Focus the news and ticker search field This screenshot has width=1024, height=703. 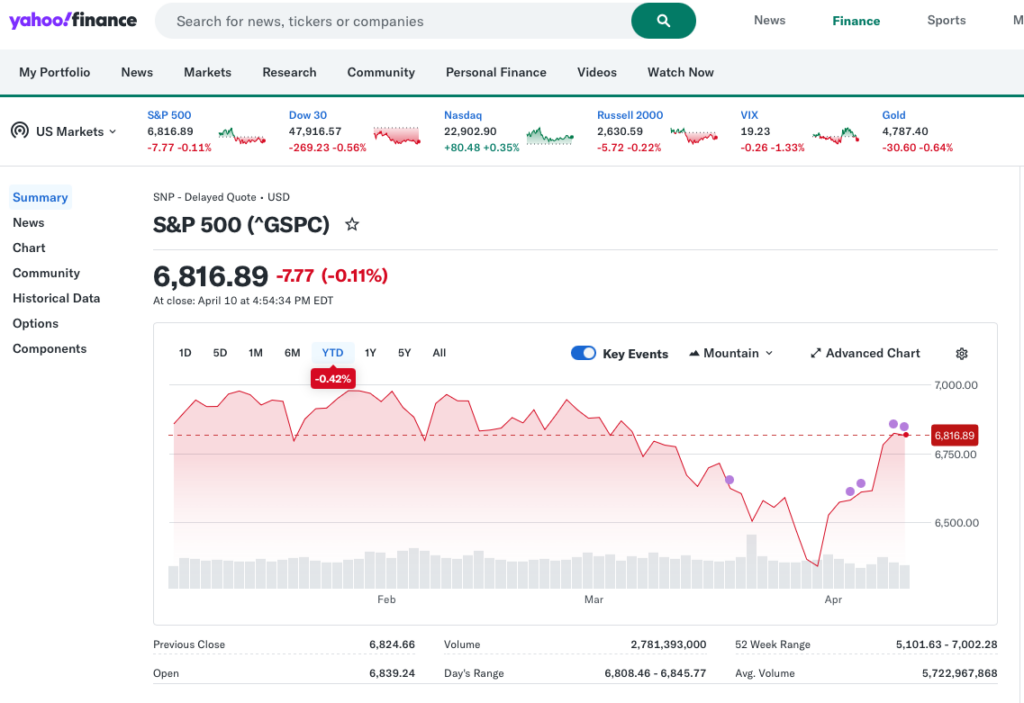click(395, 21)
